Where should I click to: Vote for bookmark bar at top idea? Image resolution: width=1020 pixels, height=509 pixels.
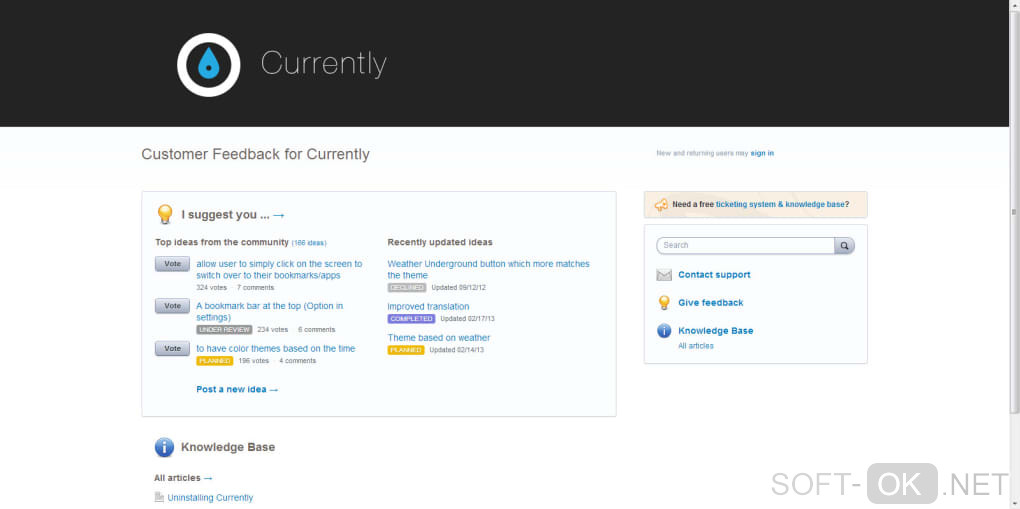point(172,306)
